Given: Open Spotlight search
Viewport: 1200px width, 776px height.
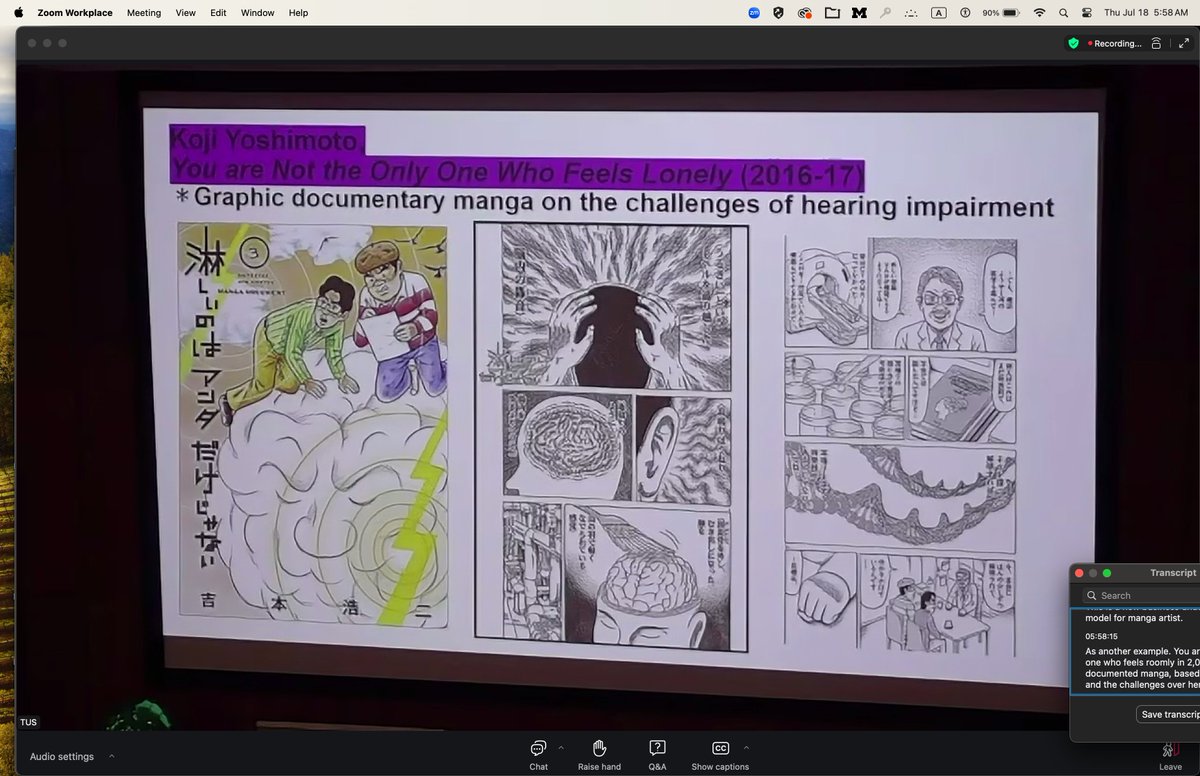Looking at the screenshot, I should [1063, 13].
